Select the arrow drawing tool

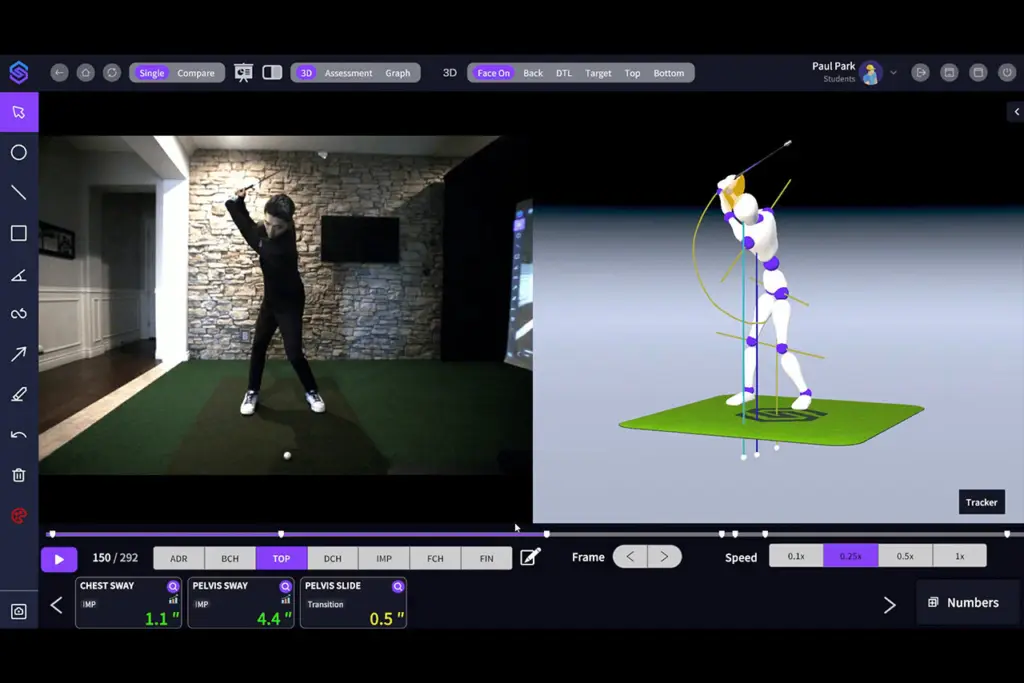18,354
